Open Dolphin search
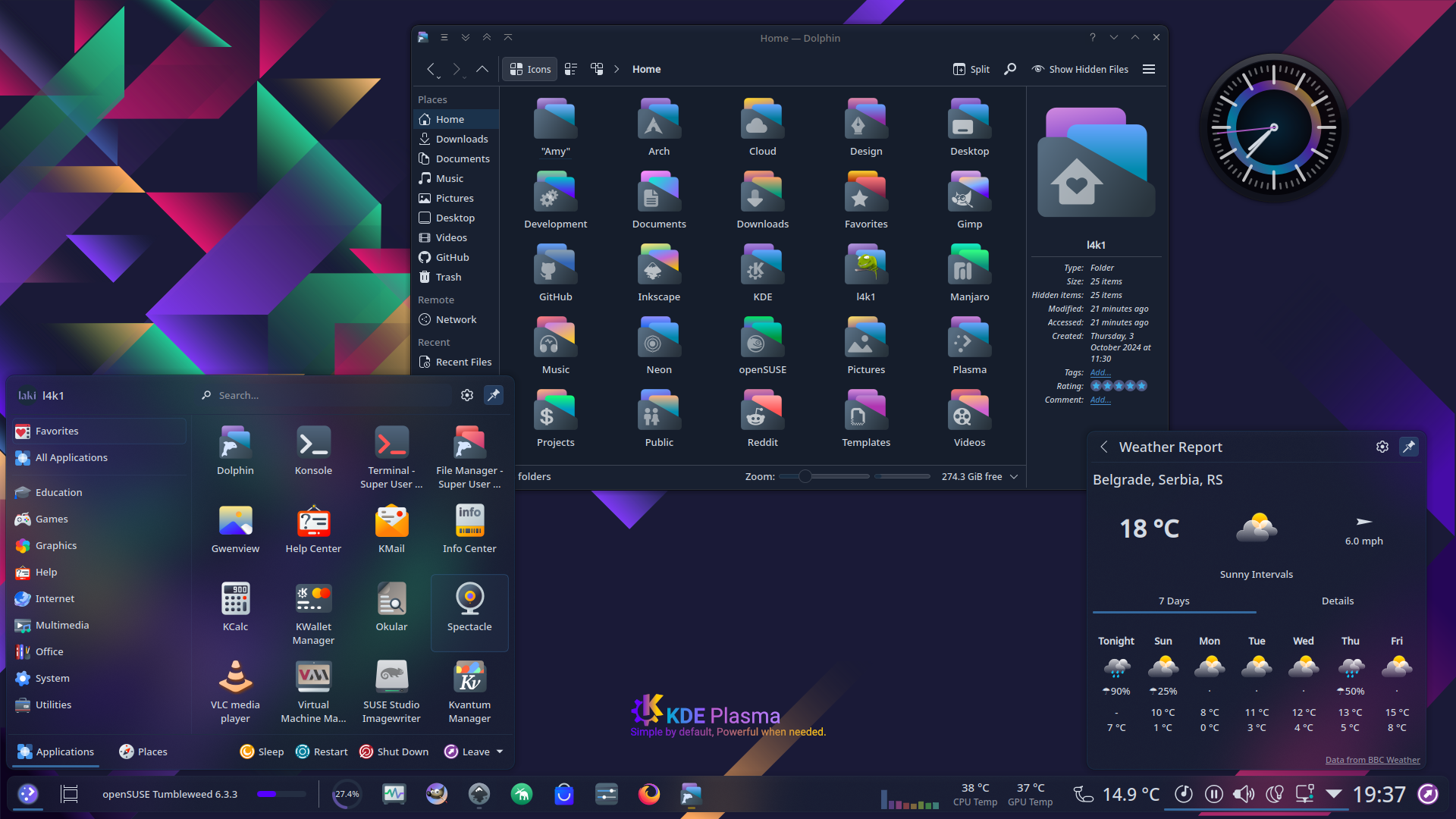 coord(1010,69)
